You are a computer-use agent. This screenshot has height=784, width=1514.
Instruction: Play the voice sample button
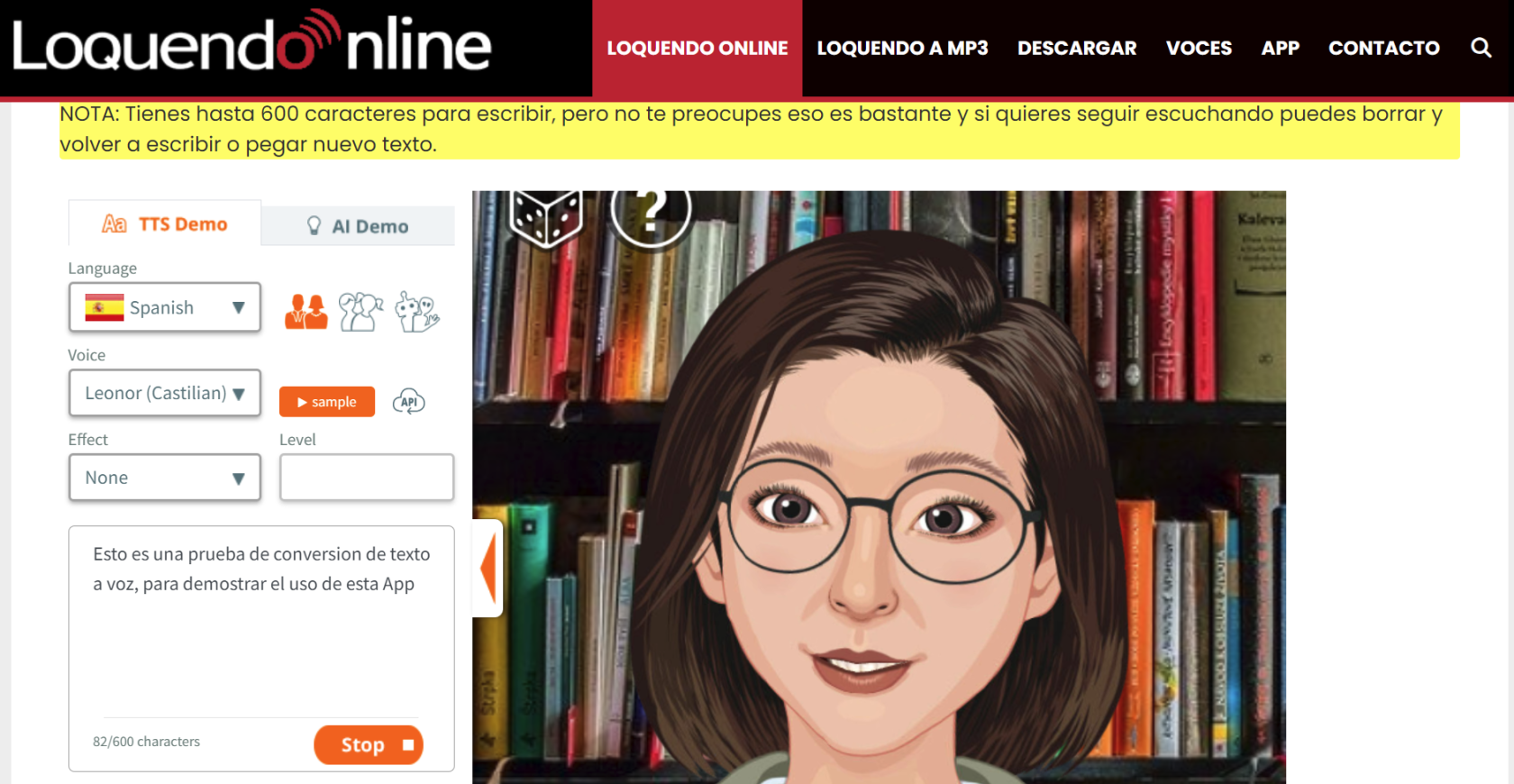tap(327, 402)
